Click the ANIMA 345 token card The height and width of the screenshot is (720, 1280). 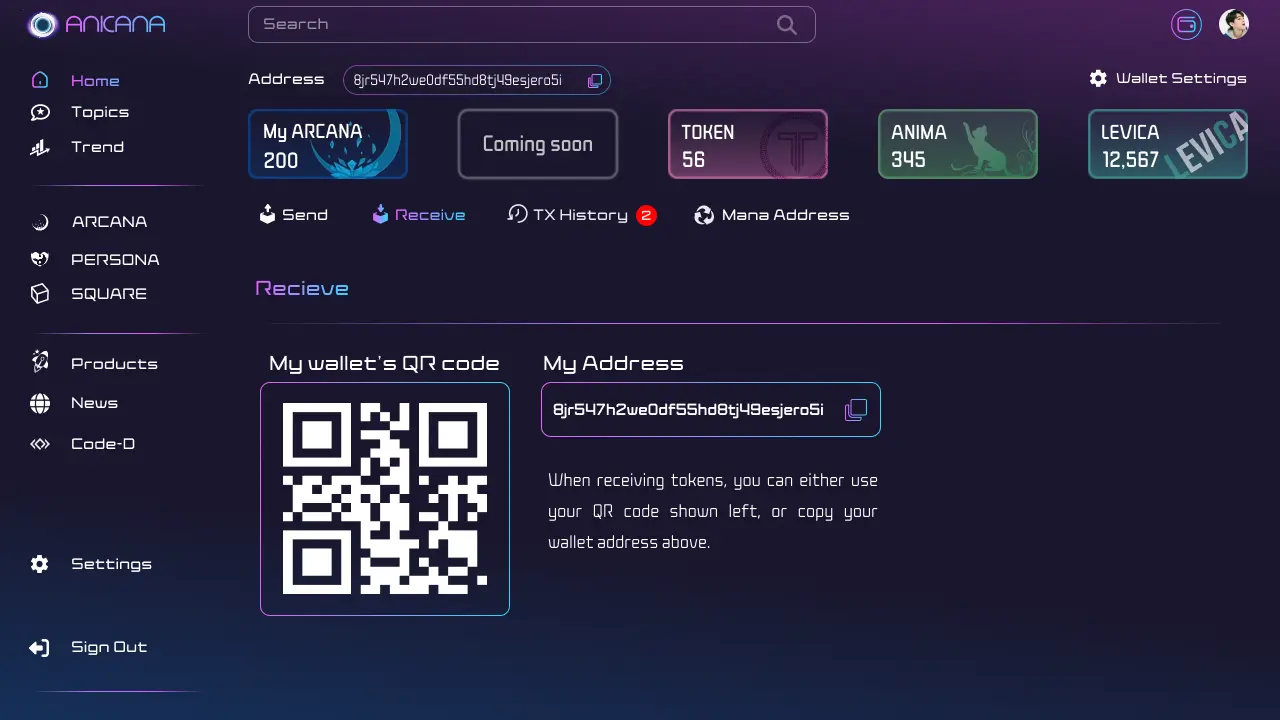point(957,144)
